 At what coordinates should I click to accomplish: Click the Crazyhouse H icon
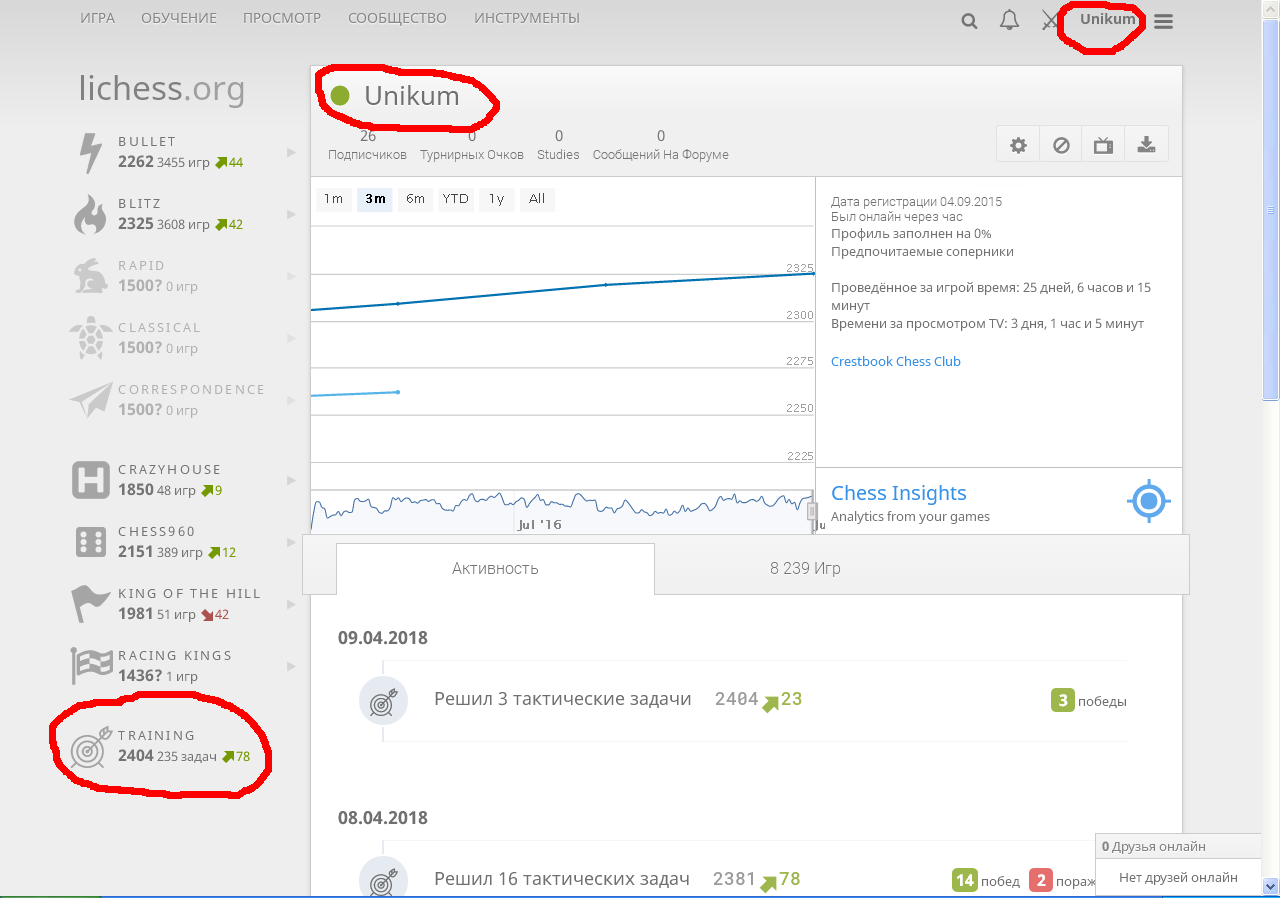point(91,480)
